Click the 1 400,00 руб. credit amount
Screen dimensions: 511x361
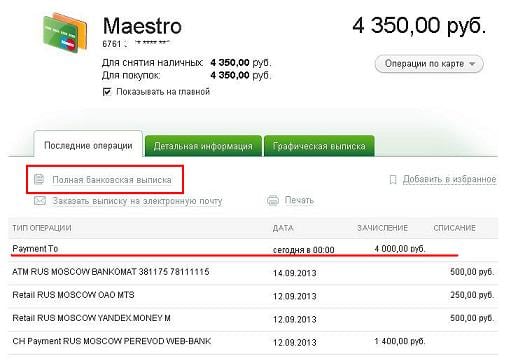pos(400,341)
